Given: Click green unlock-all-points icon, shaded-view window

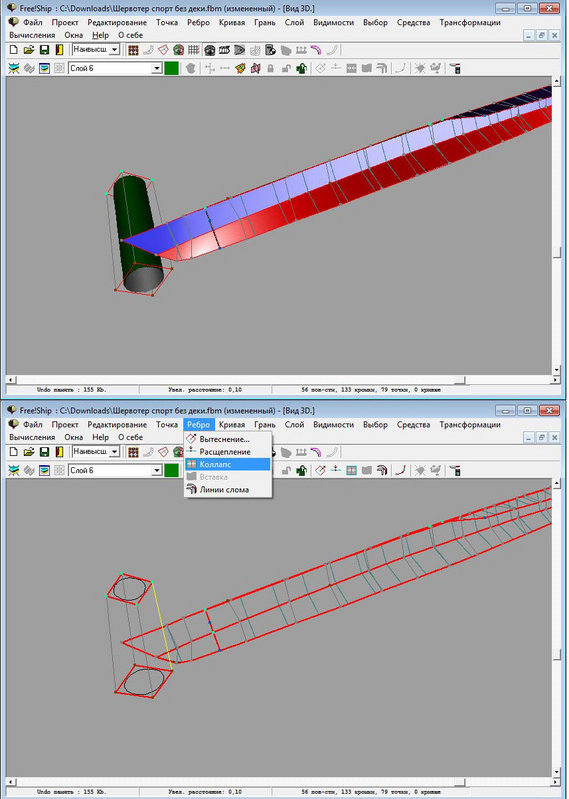Looking at the screenshot, I should coord(302,68).
